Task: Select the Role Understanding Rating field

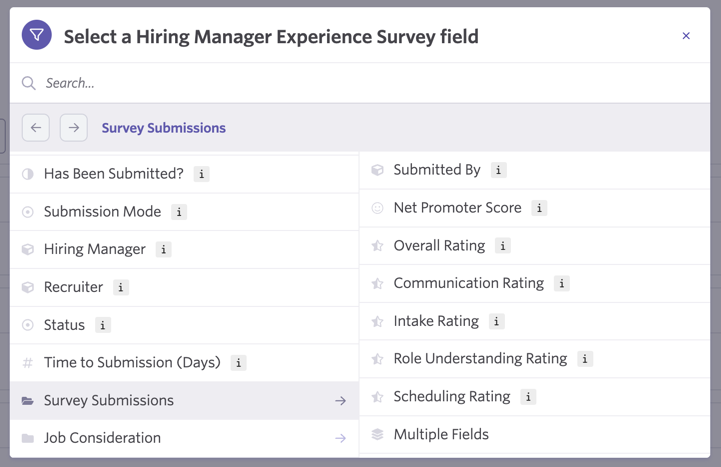Action: coord(535,359)
